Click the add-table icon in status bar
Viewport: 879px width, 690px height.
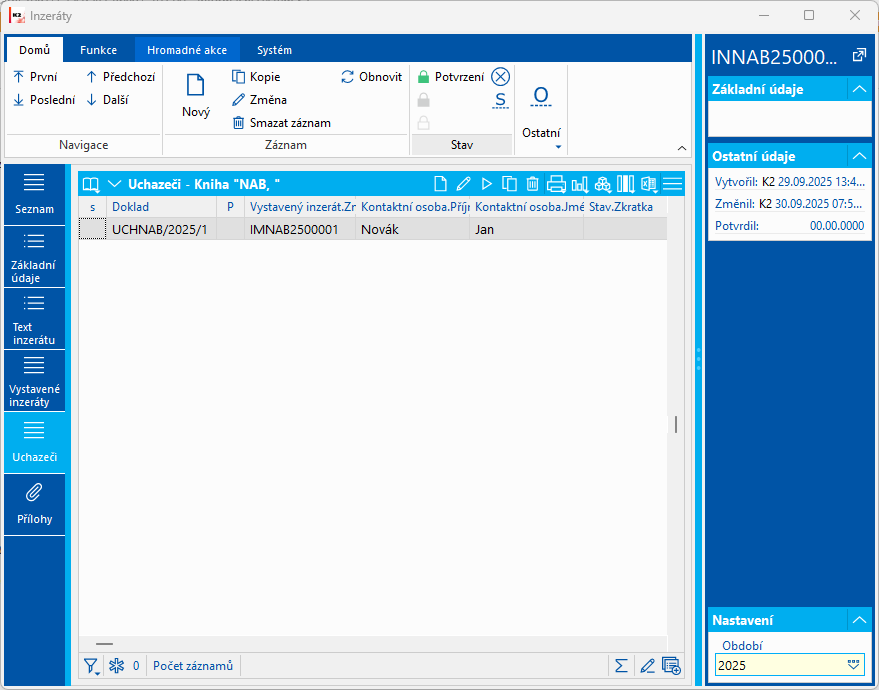click(x=671, y=666)
